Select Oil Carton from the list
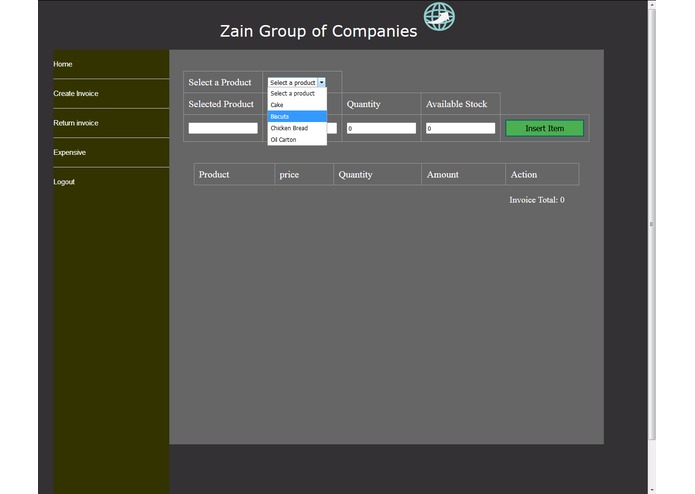The image size is (695, 494). [x=297, y=140]
